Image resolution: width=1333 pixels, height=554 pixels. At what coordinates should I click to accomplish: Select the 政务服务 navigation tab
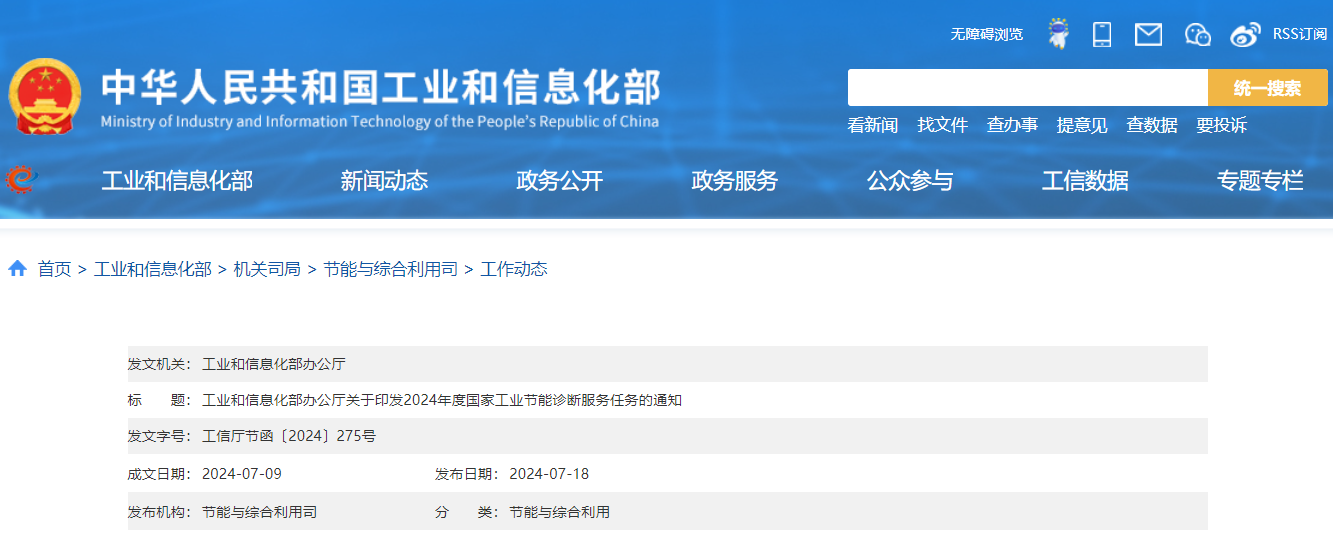(x=735, y=181)
